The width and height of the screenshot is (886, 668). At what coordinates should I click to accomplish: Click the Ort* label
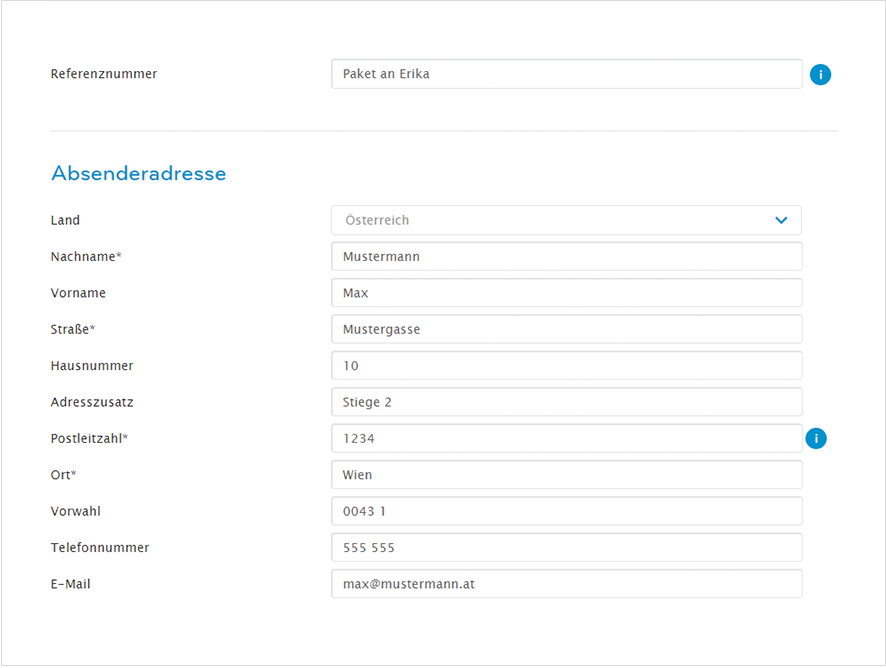tap(63, 475)
